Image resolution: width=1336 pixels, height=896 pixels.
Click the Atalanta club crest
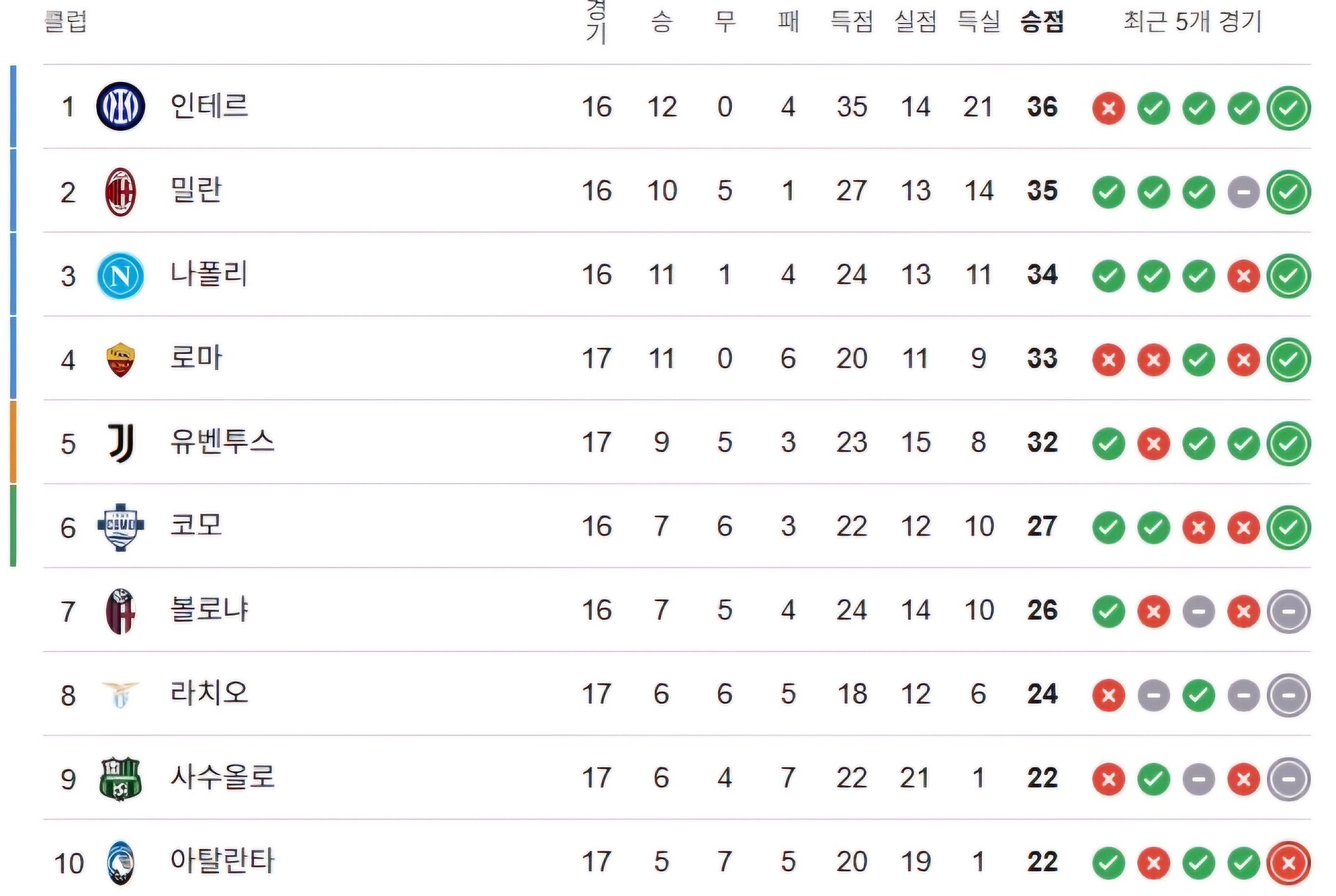tap(120, 863)
